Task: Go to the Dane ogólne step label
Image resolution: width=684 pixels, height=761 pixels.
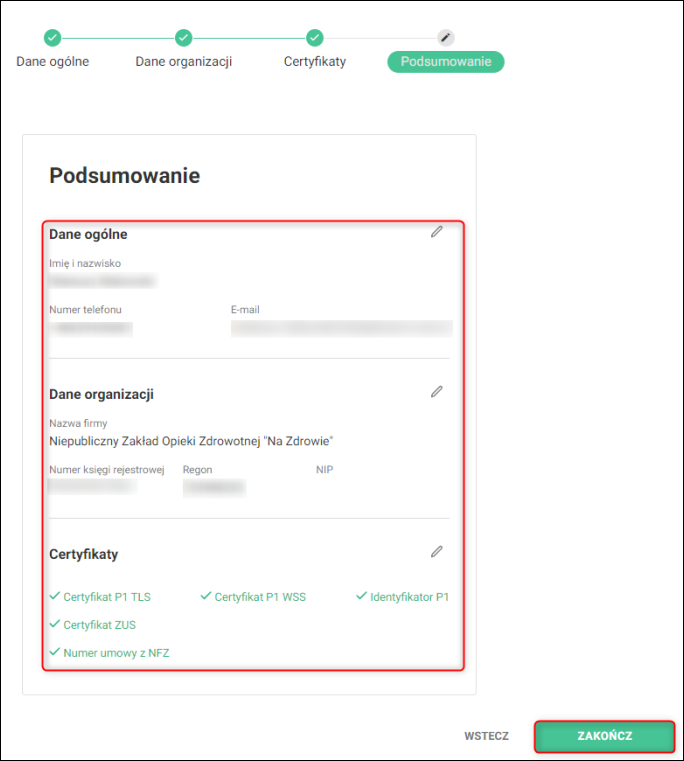Action: click(52, 62)
